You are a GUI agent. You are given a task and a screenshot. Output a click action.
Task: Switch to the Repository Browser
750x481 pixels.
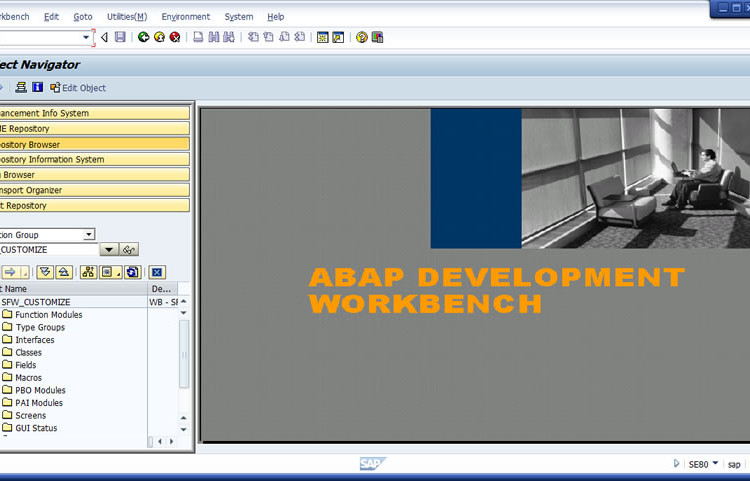(x=95, y=144)
